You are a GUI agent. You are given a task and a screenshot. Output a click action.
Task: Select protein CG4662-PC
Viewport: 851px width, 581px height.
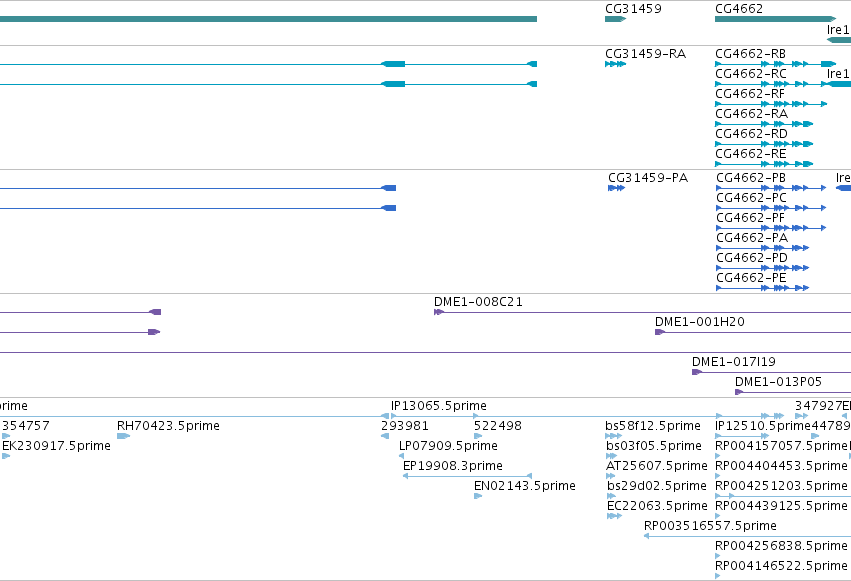751,198
